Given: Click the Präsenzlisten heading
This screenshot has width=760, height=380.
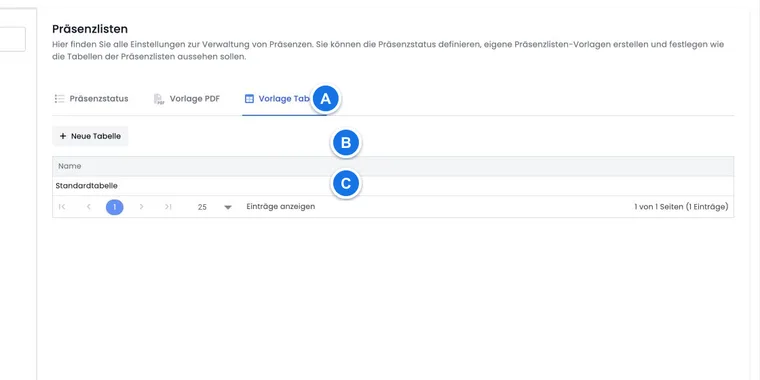Looking at the screenshot, I should pos(90,30).
